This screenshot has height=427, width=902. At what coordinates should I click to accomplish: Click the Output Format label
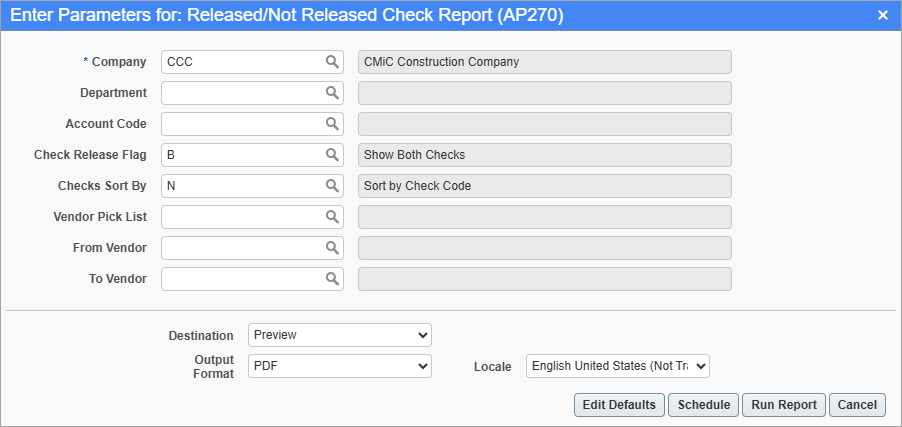214,367
